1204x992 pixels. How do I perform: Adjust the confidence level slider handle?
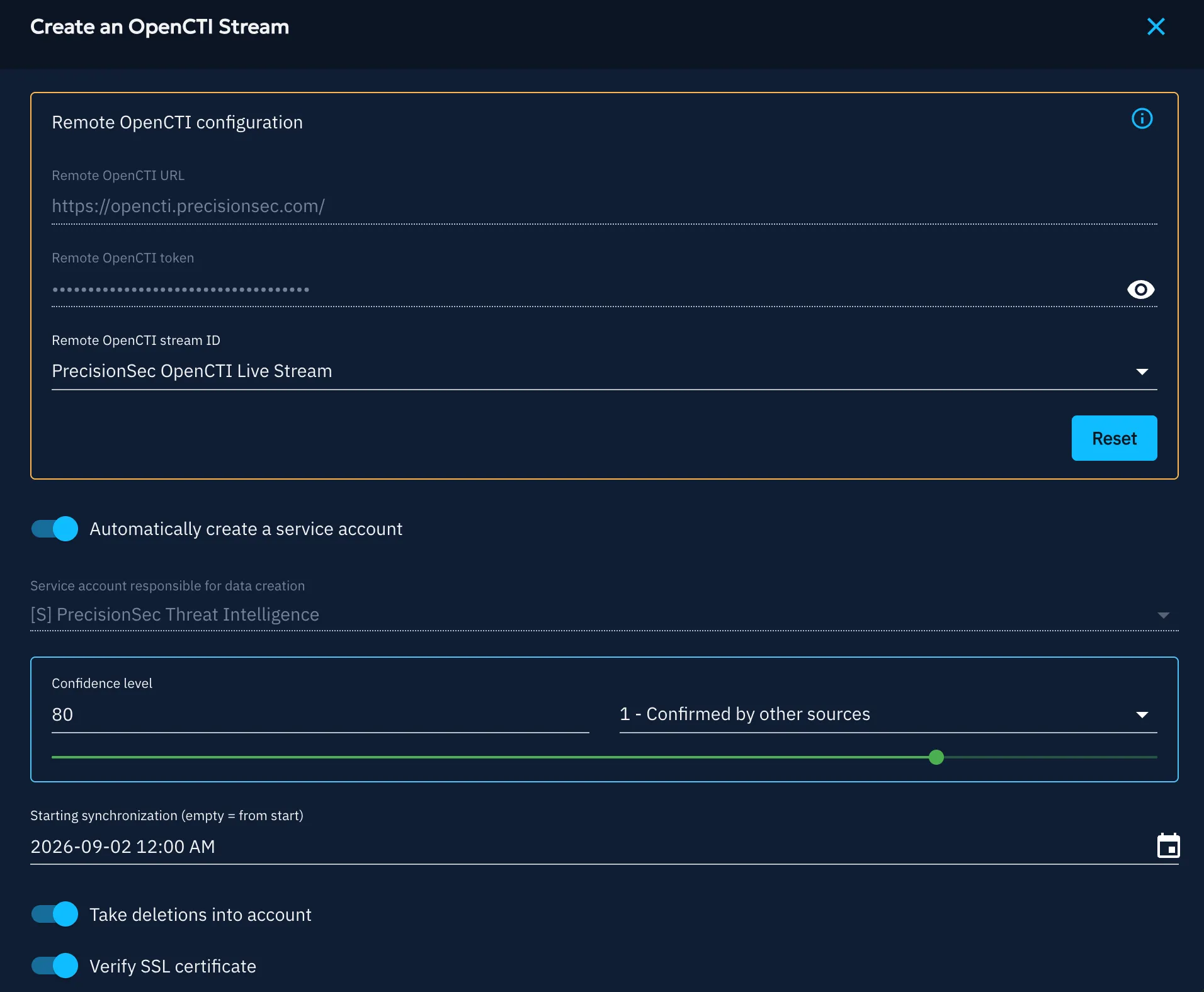[x=936, y=757]
